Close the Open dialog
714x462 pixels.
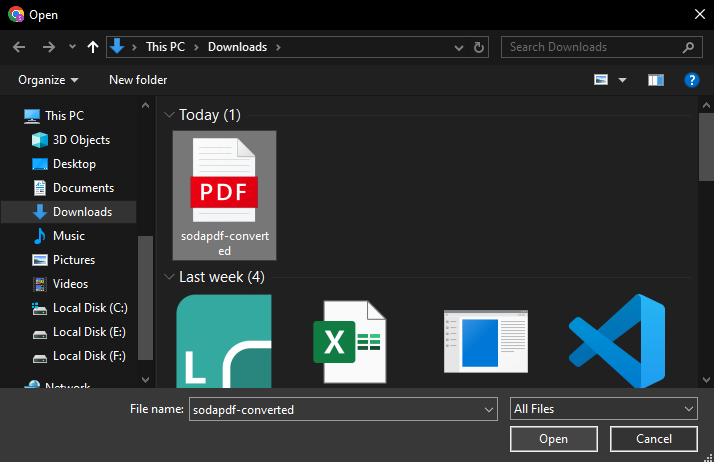700,15
